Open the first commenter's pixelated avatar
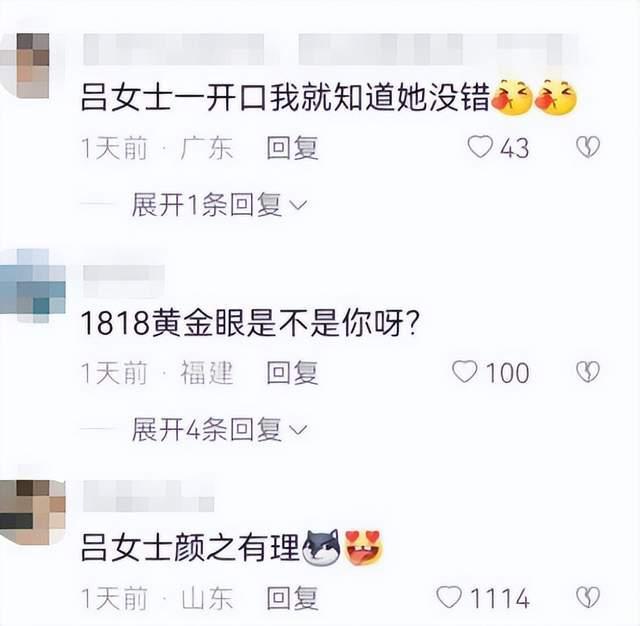The image size is (640, 626). (26, 65)
